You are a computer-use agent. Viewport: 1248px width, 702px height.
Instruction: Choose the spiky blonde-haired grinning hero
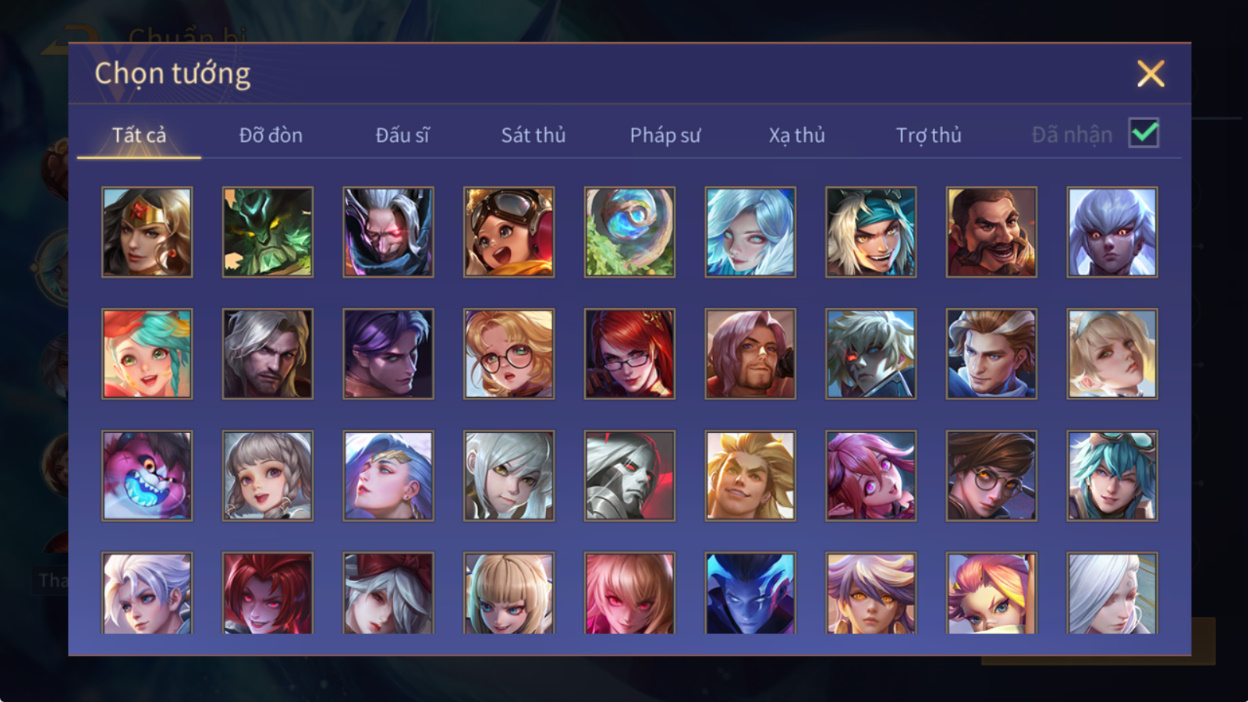pyautogui.click(x=750, y=476)
